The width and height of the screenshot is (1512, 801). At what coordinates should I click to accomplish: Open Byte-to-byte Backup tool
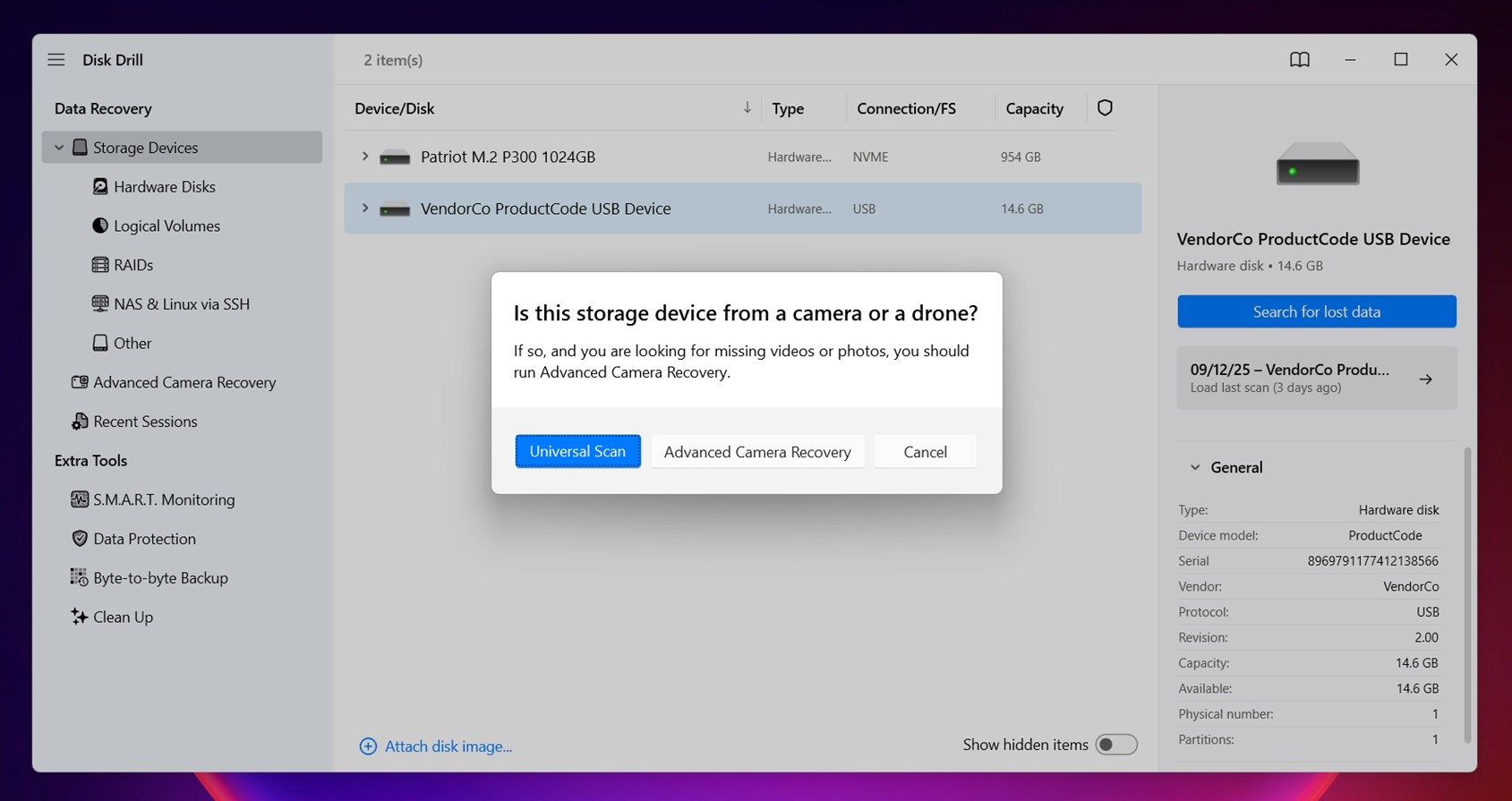point(160,578)
